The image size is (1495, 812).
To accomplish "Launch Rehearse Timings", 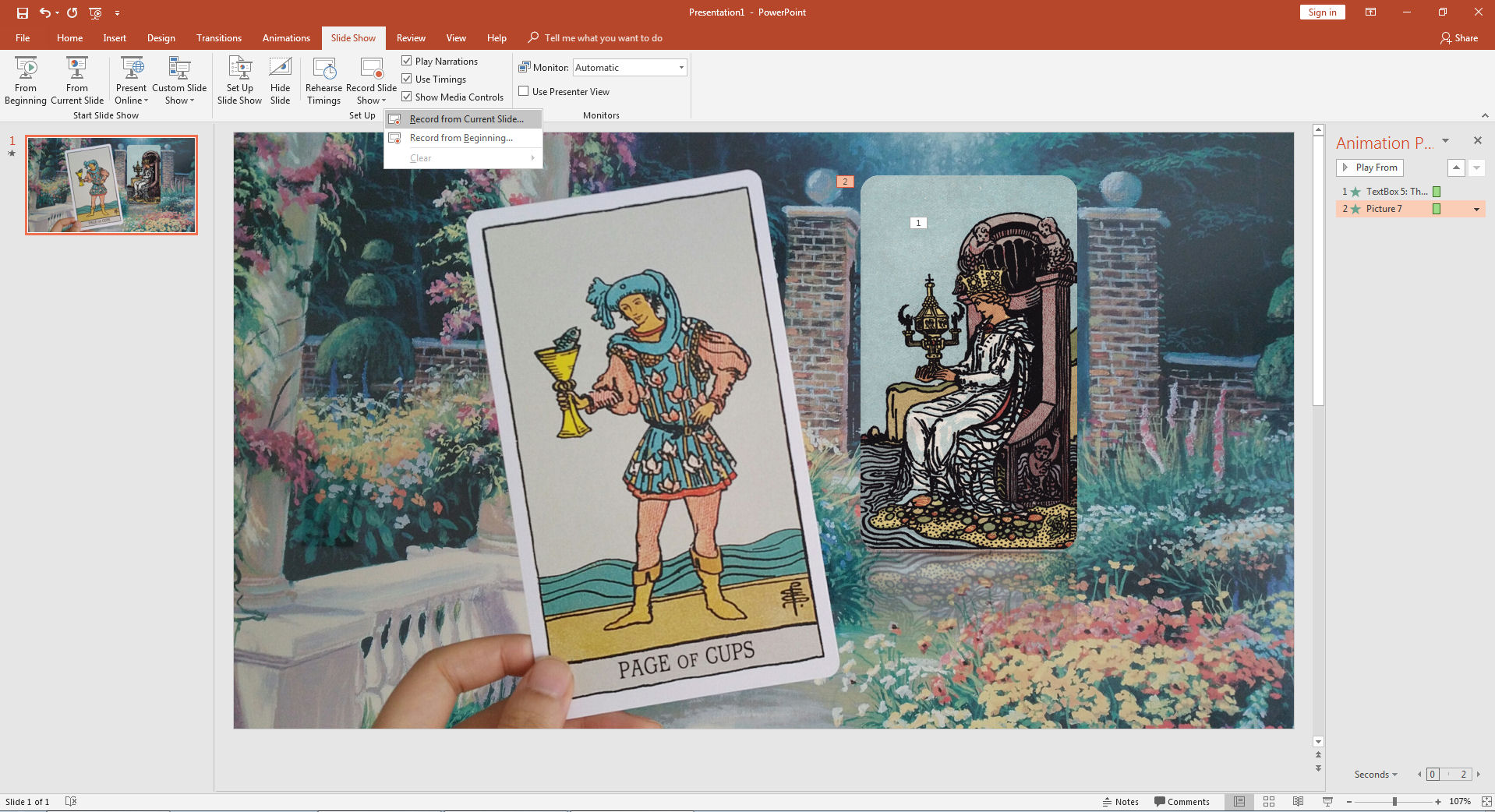I will click(323, 80).
